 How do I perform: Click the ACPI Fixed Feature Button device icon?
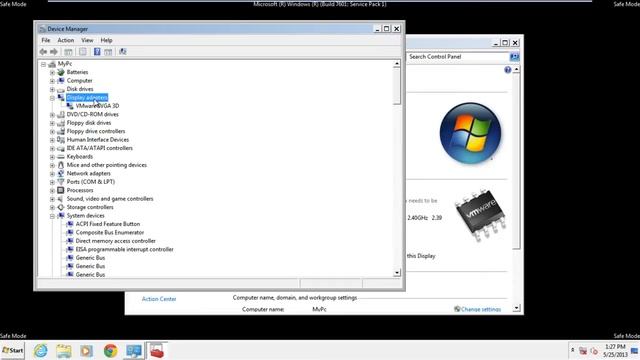70,224
